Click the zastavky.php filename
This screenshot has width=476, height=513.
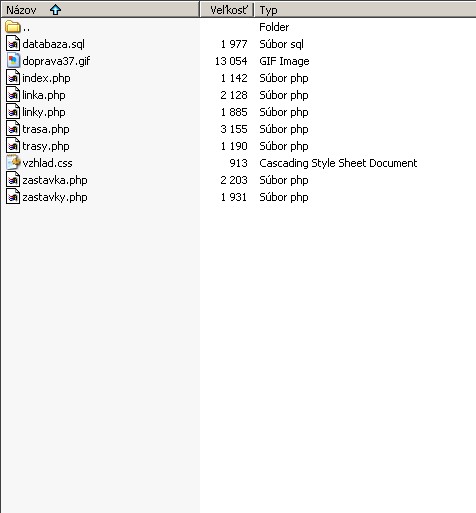(x=55, y=197)
